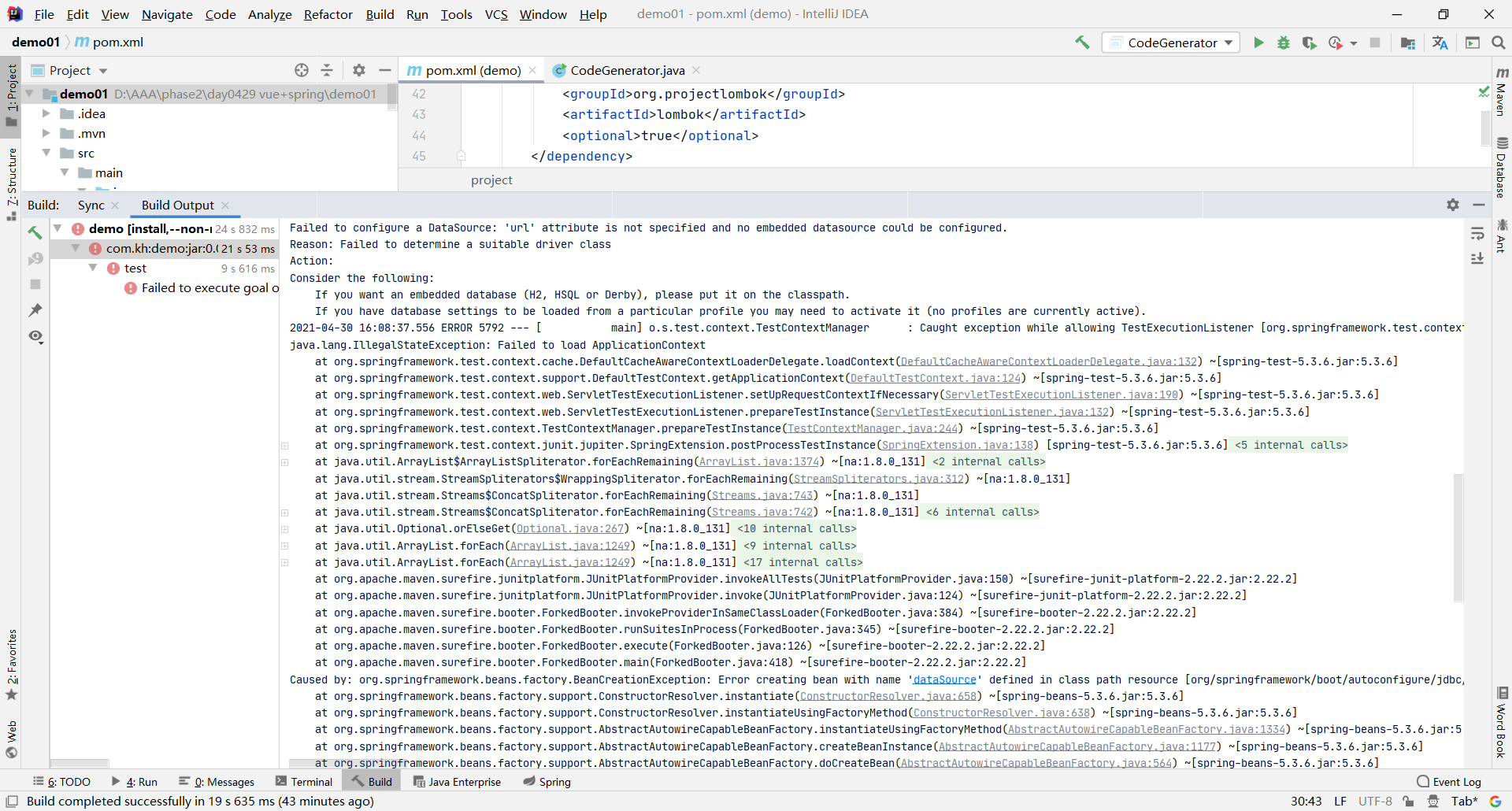Select 'Failed to execute goal' build entry
1512x811 pixels.
(x=202, y=288)
